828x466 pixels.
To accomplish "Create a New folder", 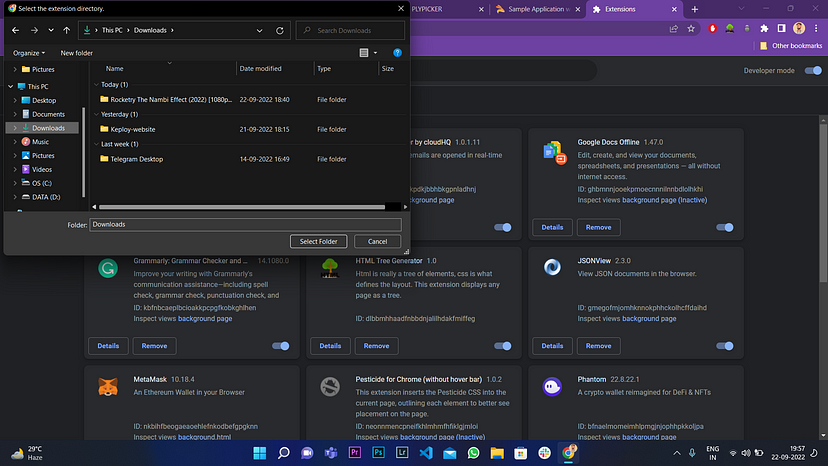I will [77, 53].
